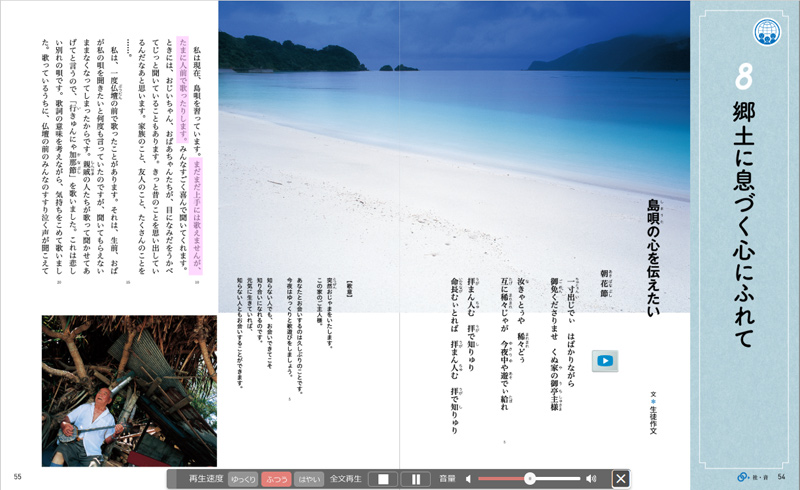Click the chapter title 郷土に息づく心にふれて
Image resolution: width=800 pixels, height=490 pixels.
744,224
